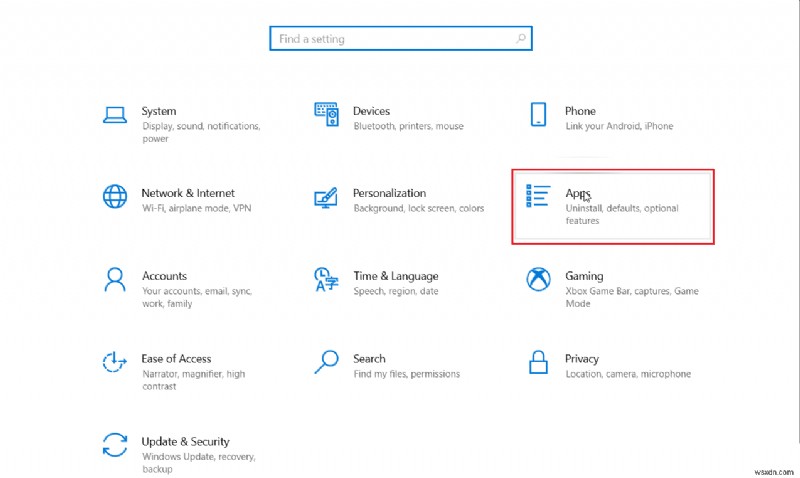Click the Search magnifier category icon
The image size is (800, 478).
coord(327,361)
